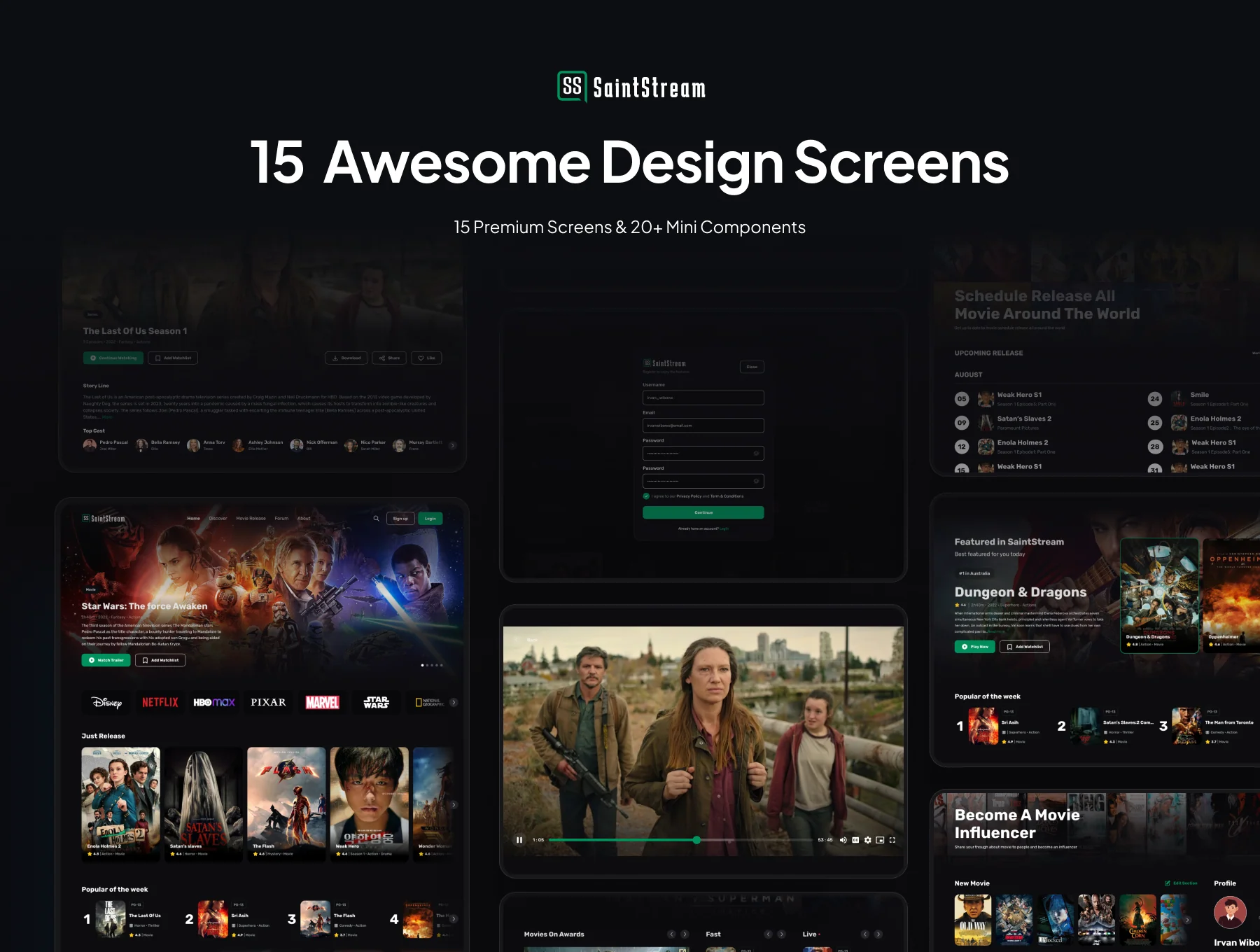Open the Dungeon & Dragons featured poster card
Screen dimensions: 1260x952
[1160, 596]
